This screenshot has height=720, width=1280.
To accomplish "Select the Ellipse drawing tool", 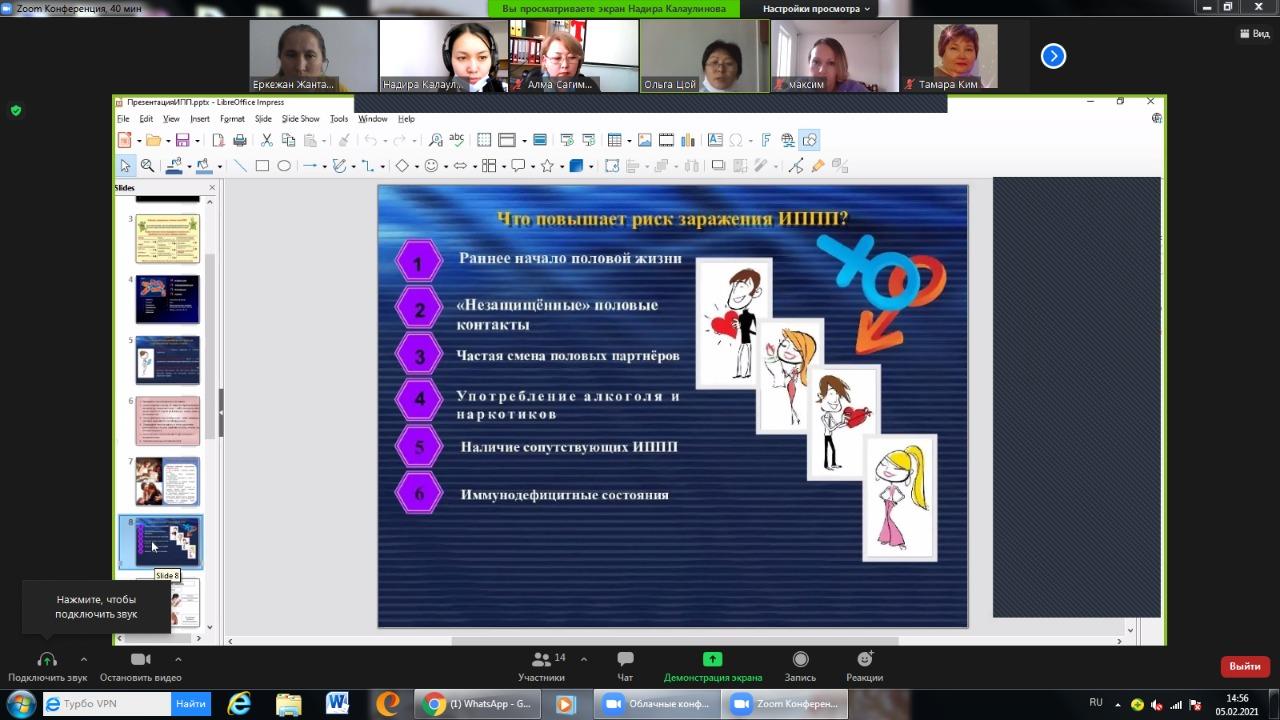I will click(284, 166).
